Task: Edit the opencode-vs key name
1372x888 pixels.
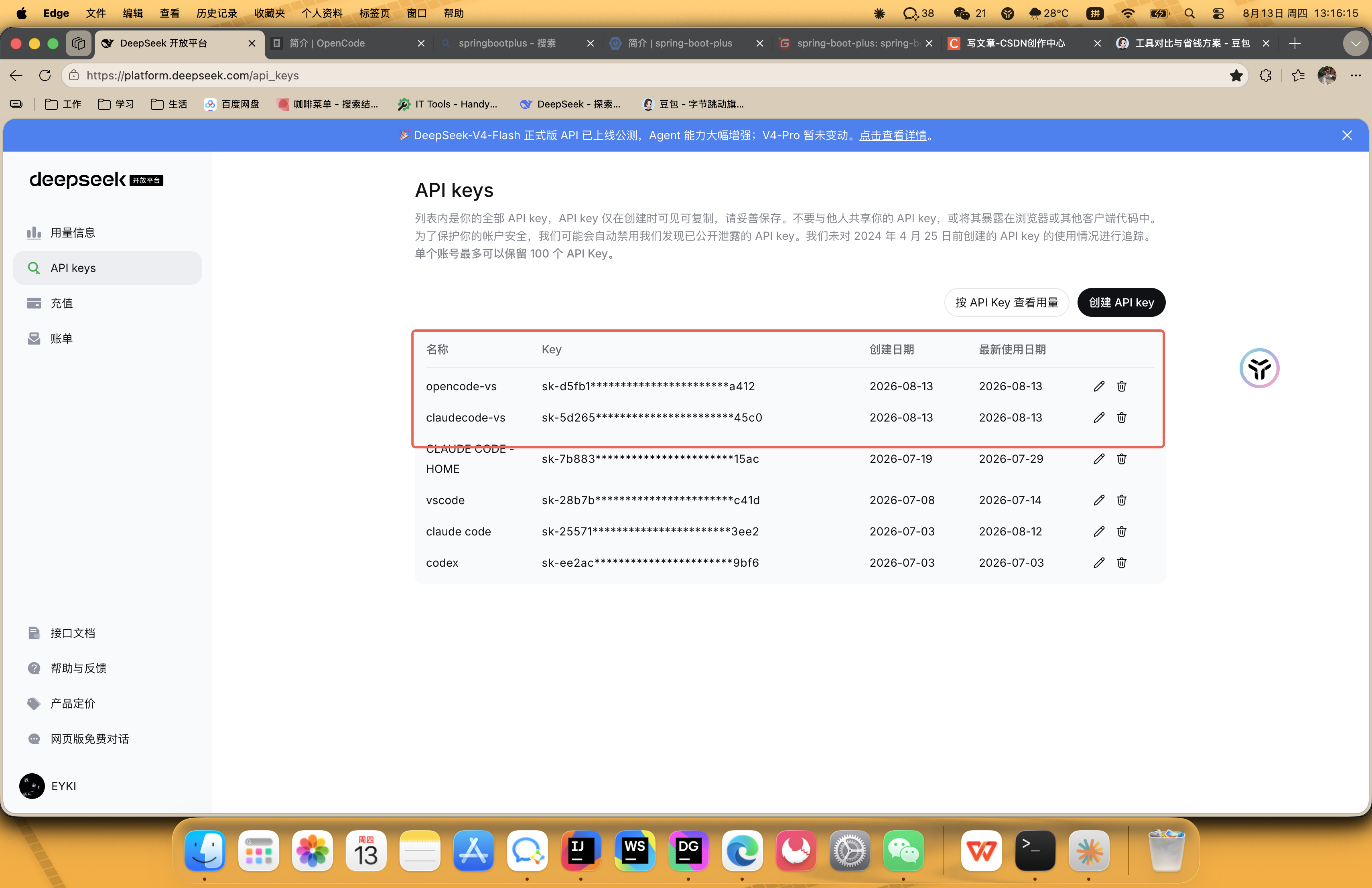Action: (1099, 386)
